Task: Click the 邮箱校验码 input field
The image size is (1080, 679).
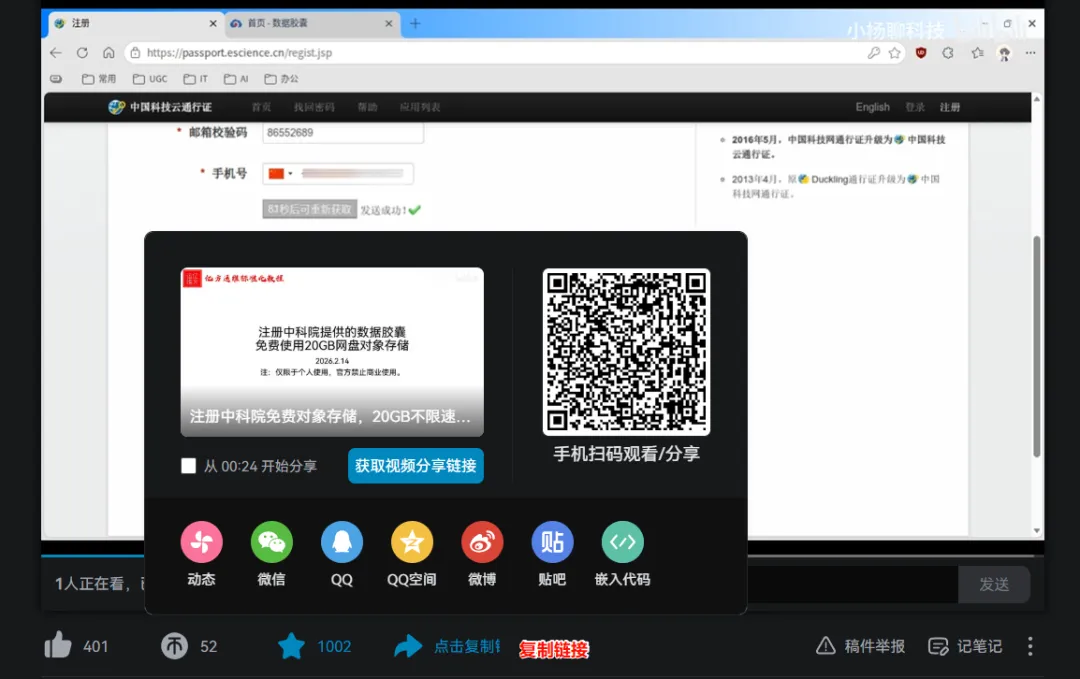Action: click(x=343, y=133)
